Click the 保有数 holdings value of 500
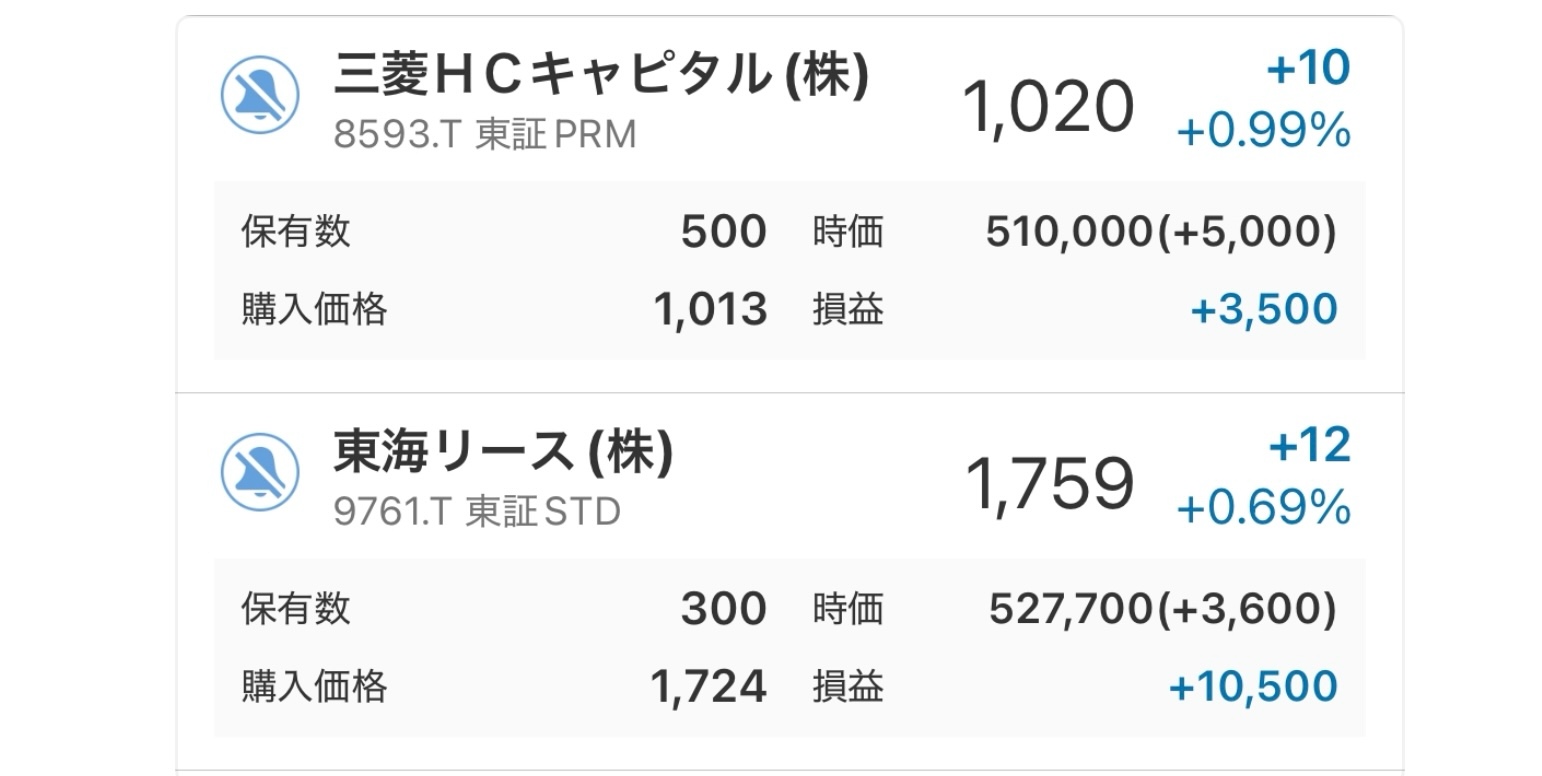Screen dimensions: 1542x776 [723, 230]
